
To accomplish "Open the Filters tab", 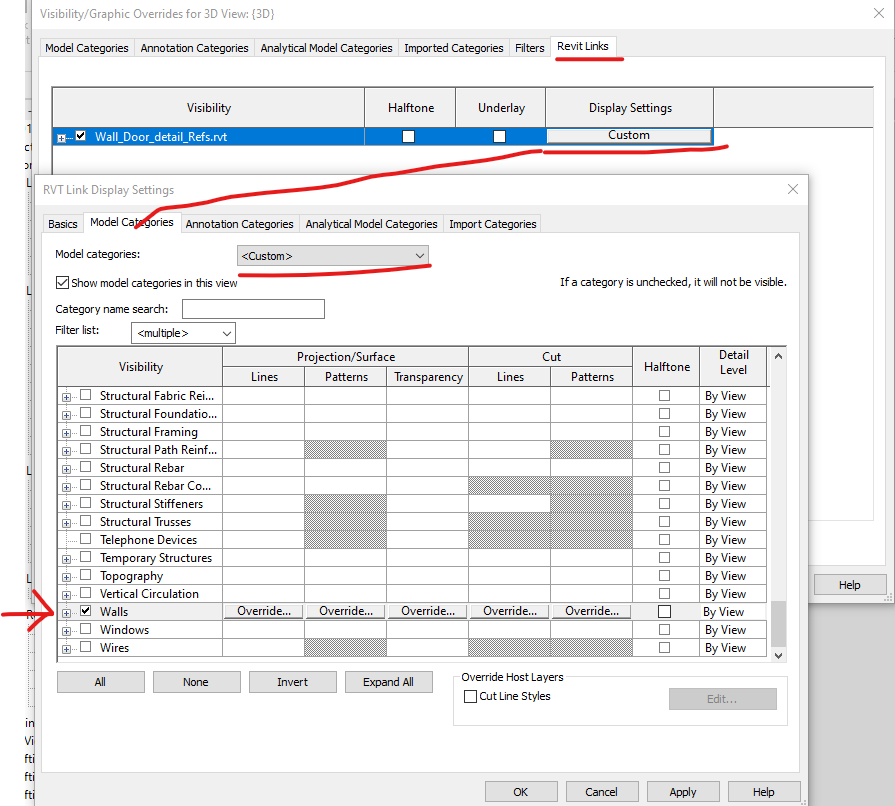I will point(529,47).
